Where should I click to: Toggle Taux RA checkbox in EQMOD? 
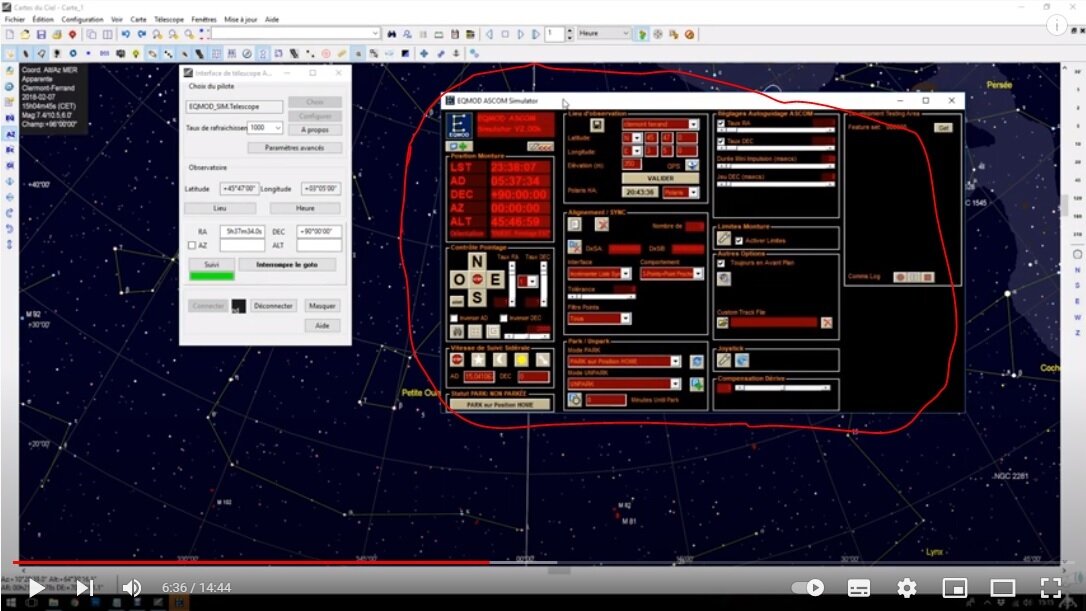pos(721,123)
